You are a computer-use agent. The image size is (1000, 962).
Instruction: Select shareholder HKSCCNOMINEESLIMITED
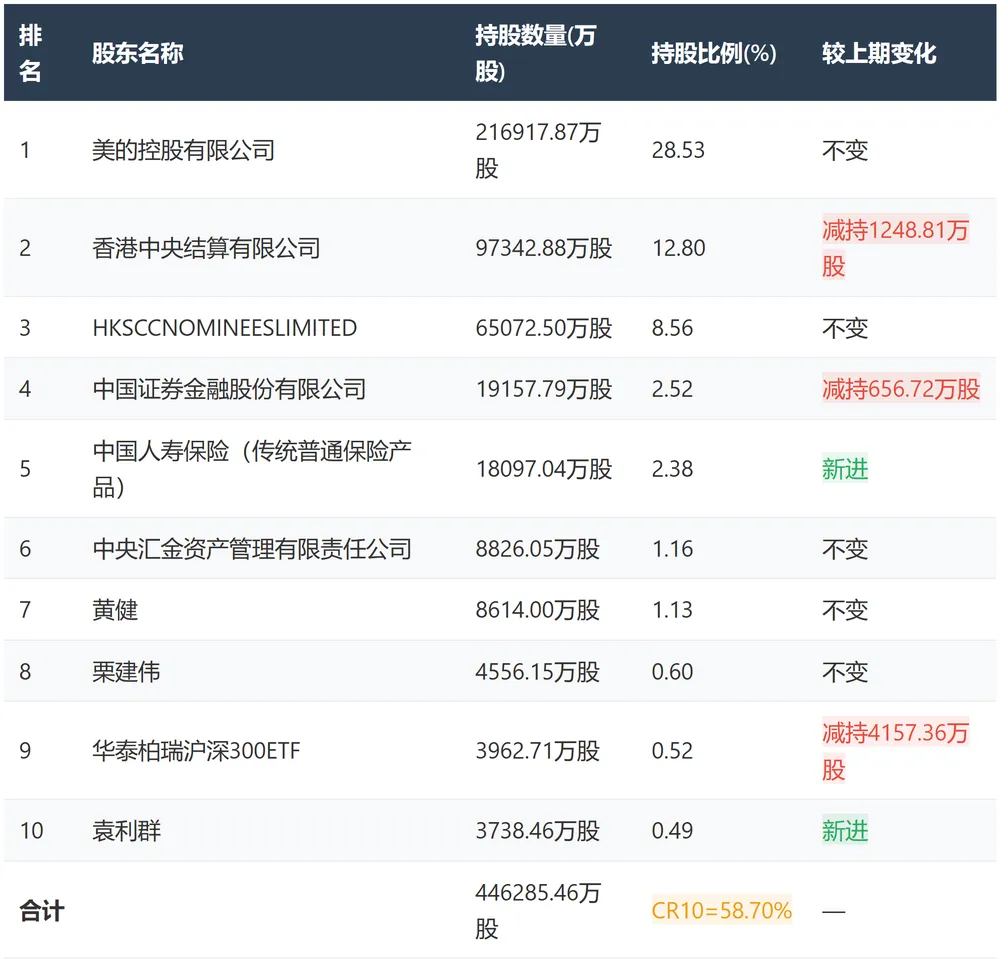[x=224, y=328]
